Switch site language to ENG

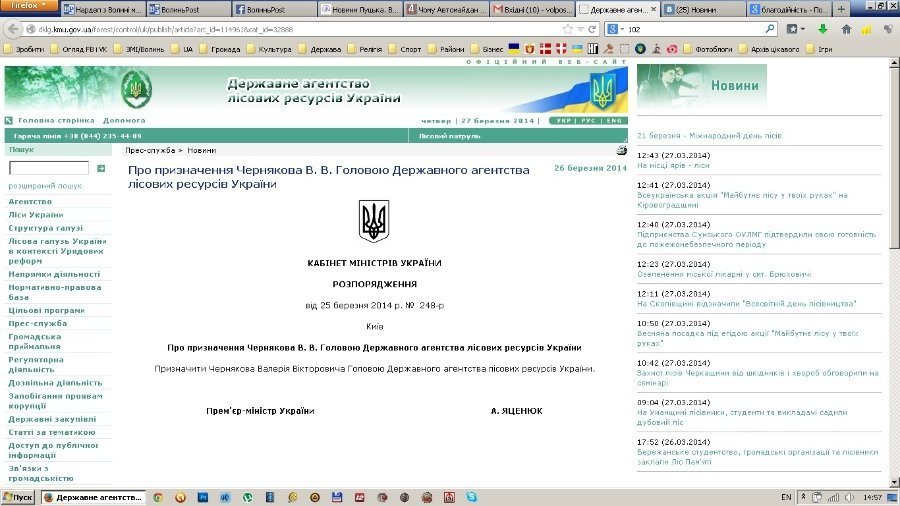(x=614, y=120)
